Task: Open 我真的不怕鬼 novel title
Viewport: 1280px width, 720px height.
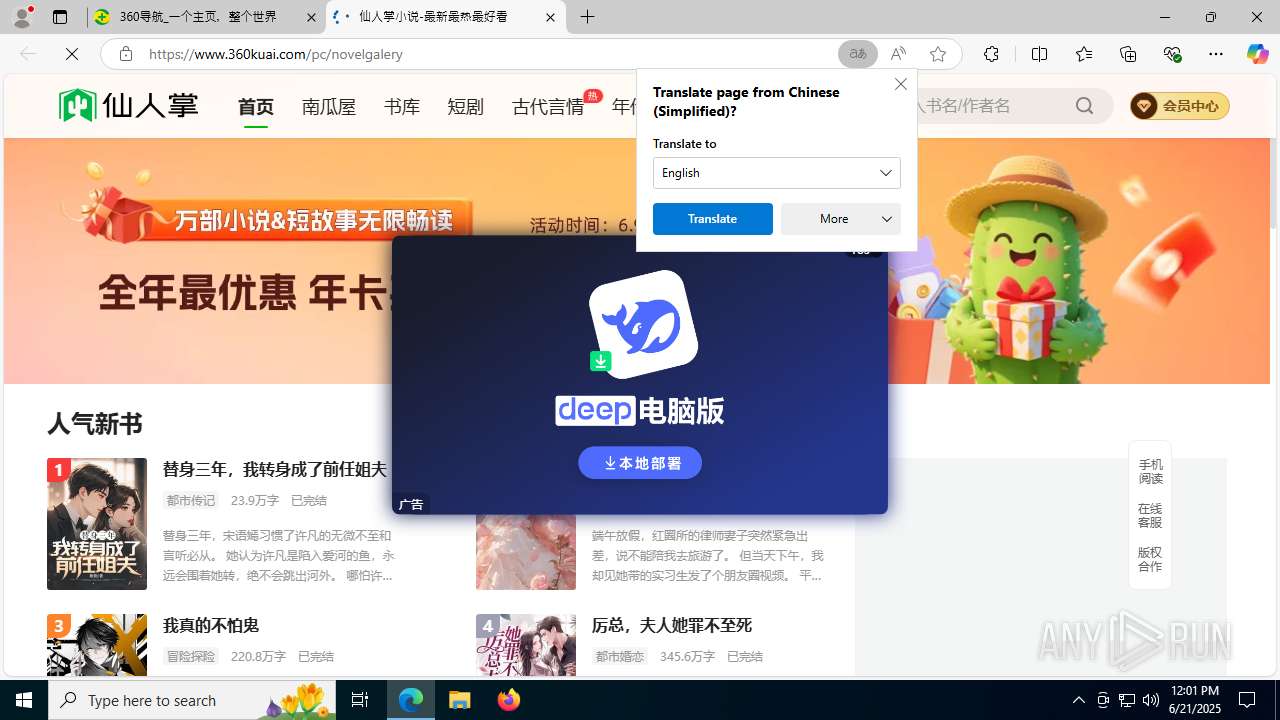Action: 211,625
